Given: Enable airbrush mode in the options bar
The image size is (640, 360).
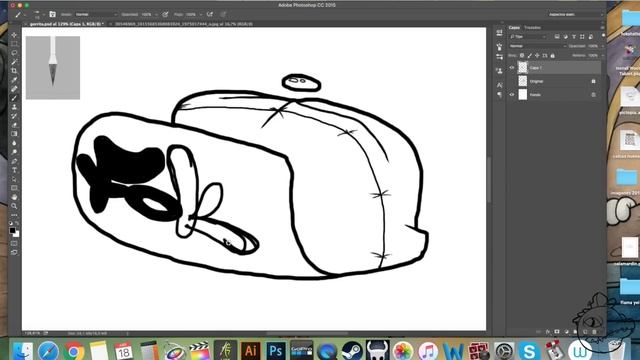Looking at the screenshot, I should [210, 14].
